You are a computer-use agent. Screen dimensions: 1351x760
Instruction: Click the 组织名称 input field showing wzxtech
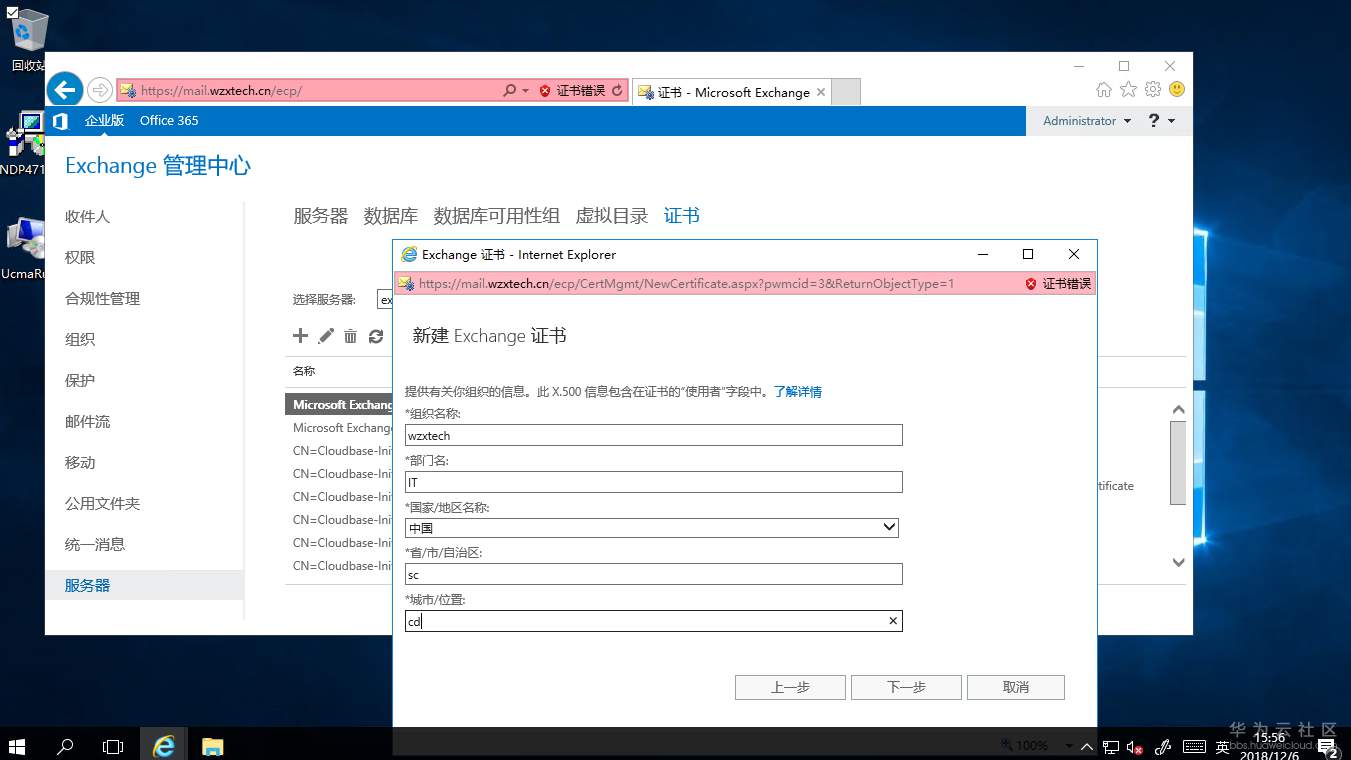[x=651, y=435]
